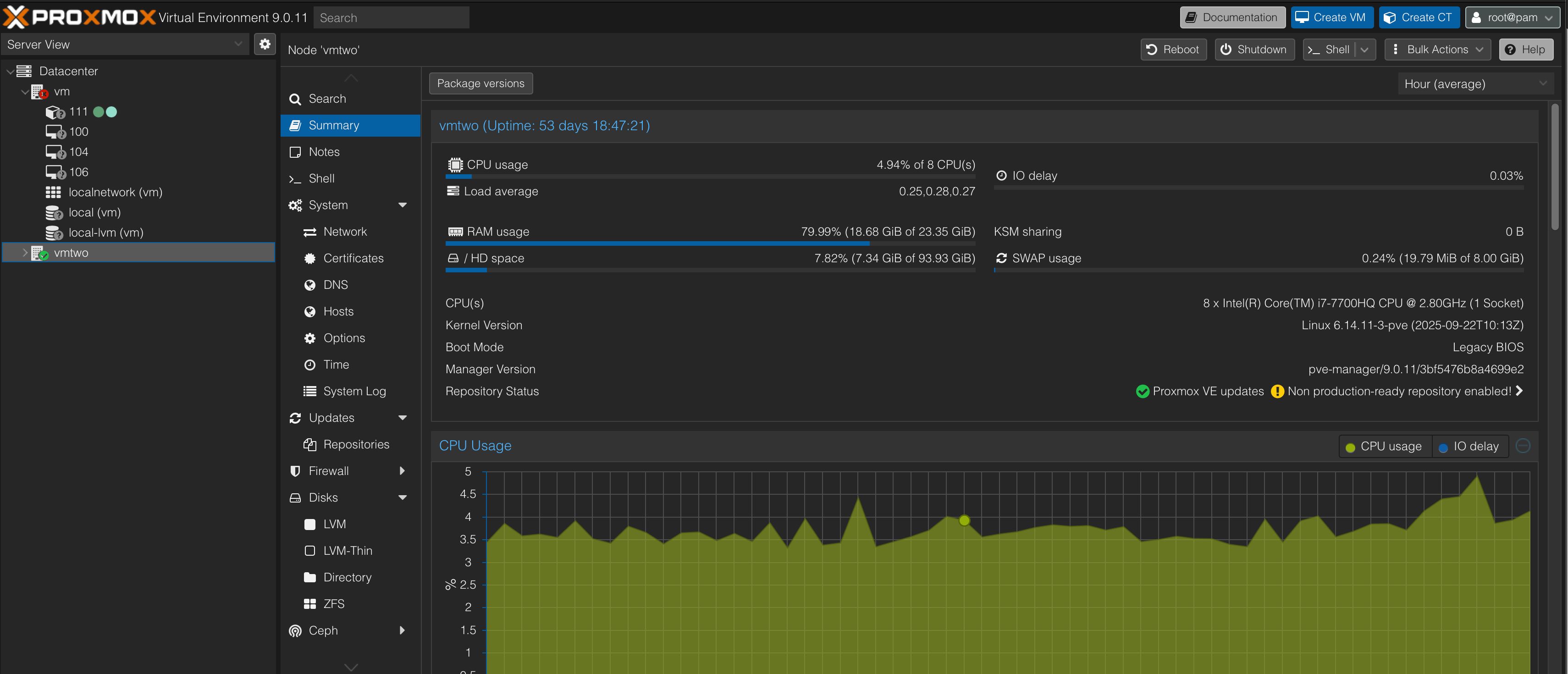1568x674 pixels.
Task: Select Notes in the node side menu
Action: (324, 152)
